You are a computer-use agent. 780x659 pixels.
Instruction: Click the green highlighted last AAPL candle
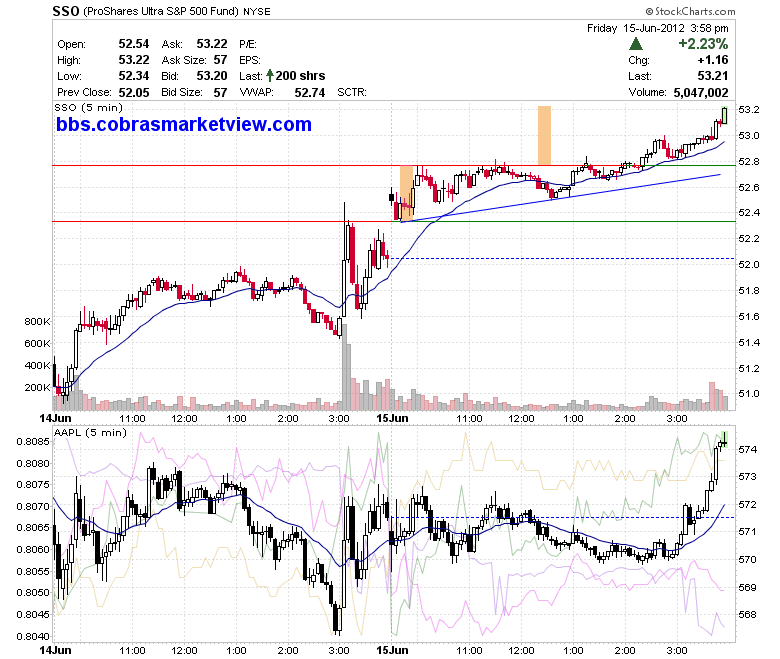point(724,440)
